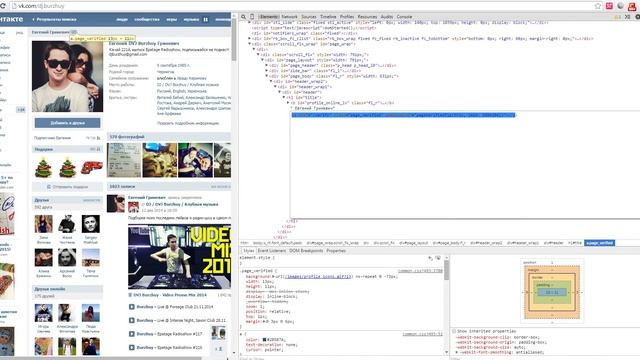Viewport: 640px width, 360px height.
Task: Collapse the div#page_body node
Action: click(267, 76)
